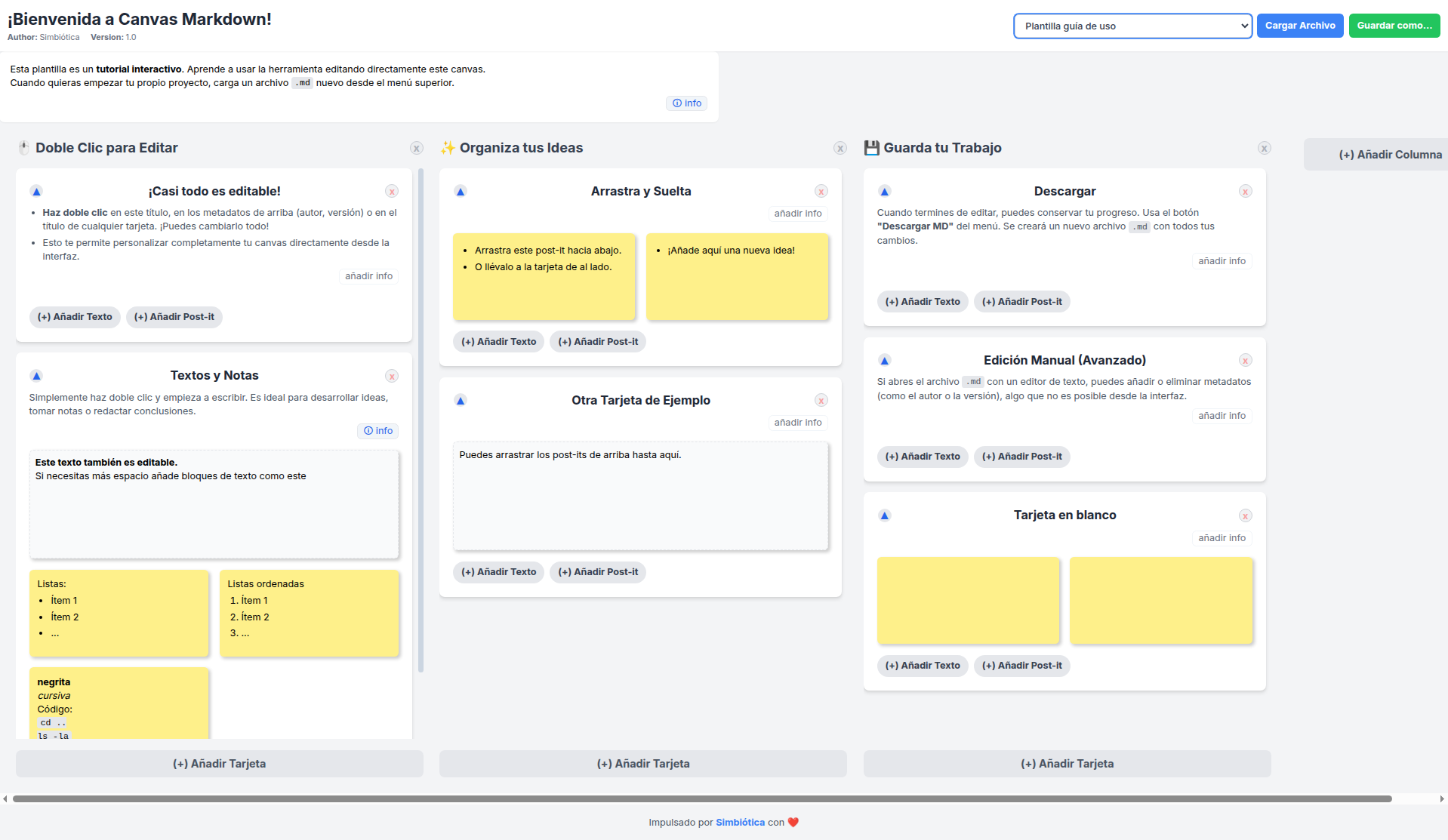Click the "Cargar Archivo" button

pos(1299,25)
